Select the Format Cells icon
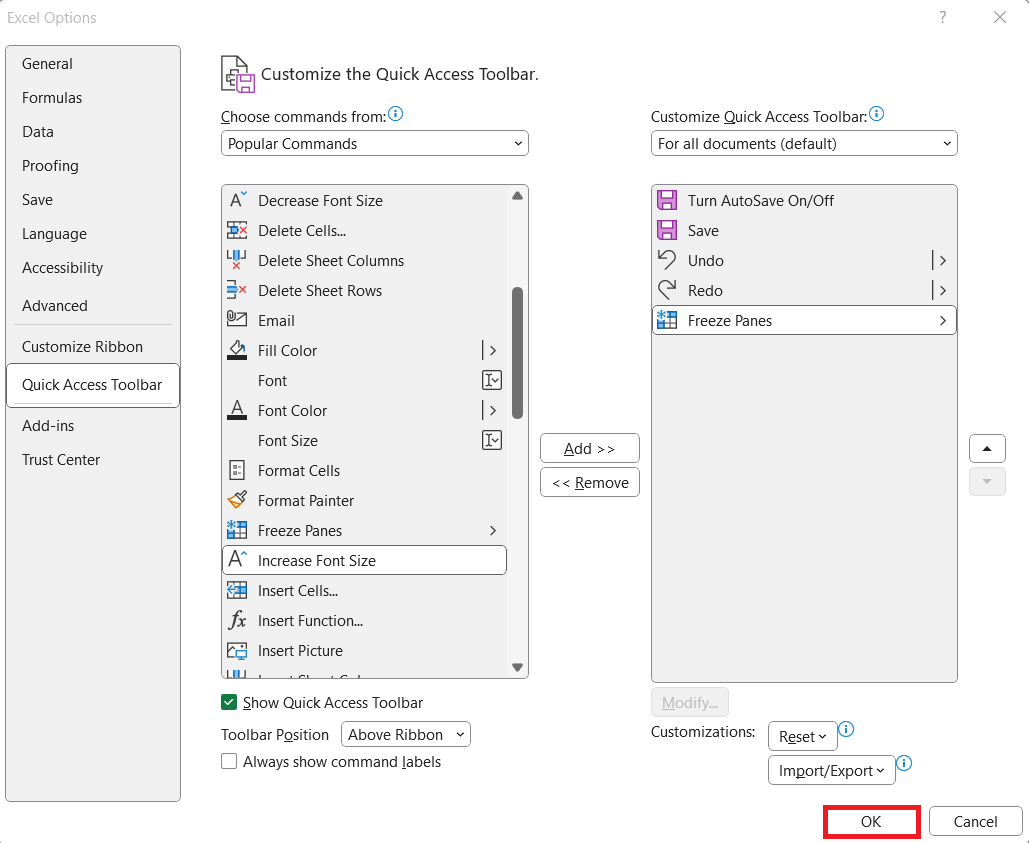This screenshot has width=1029, height=843. point(237,470)
